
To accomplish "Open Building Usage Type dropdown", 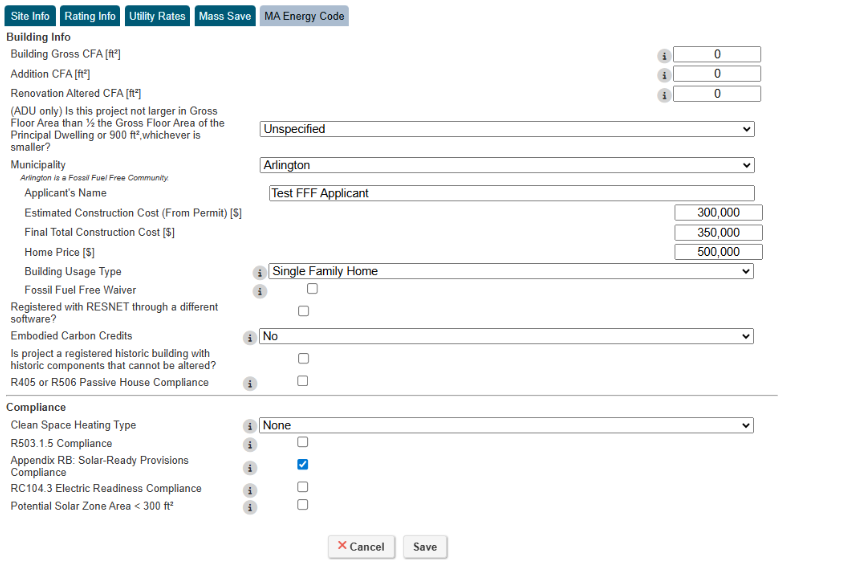I will coord(511,271).
